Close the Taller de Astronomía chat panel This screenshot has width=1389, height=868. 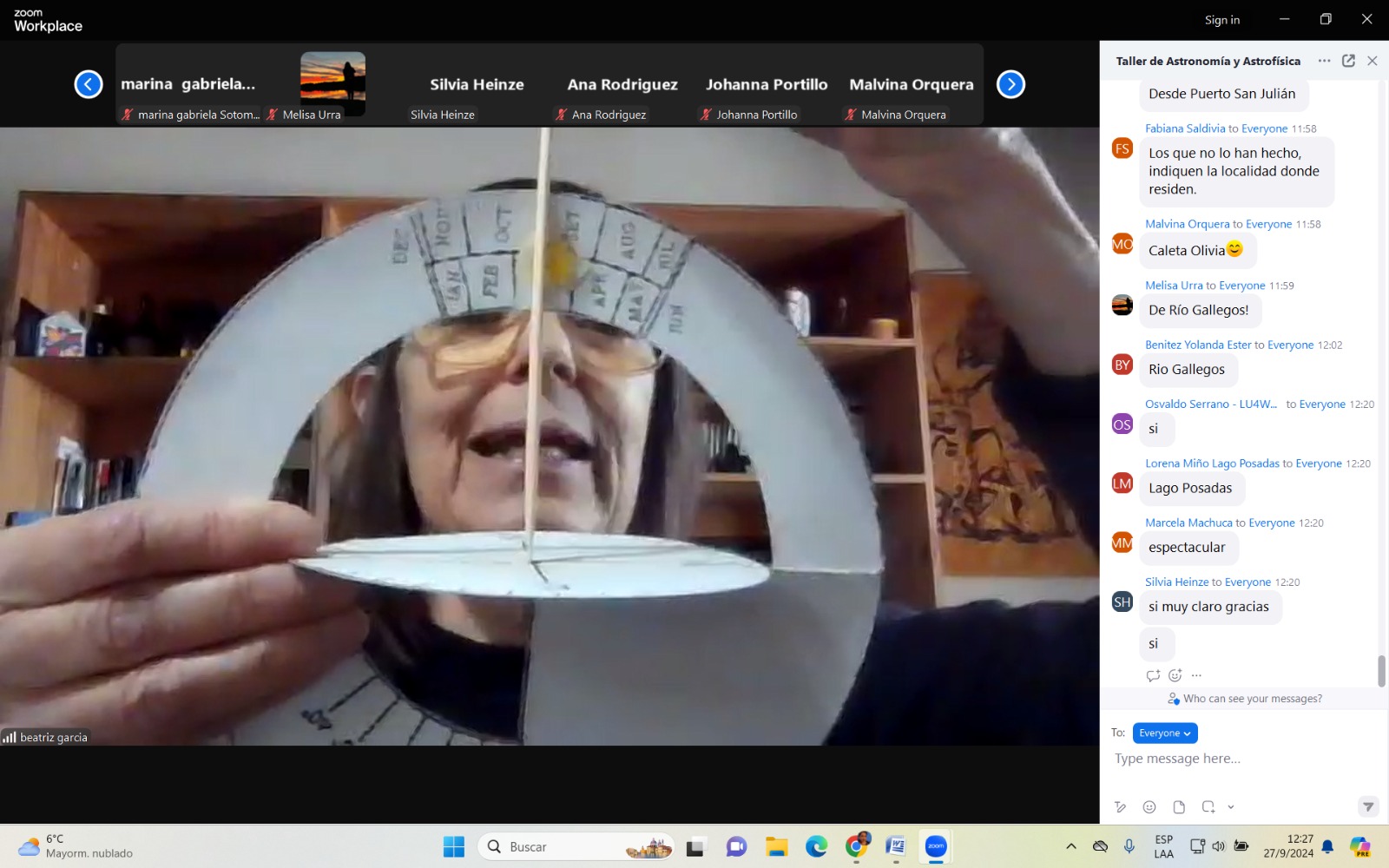click(x=1373, y=61)
